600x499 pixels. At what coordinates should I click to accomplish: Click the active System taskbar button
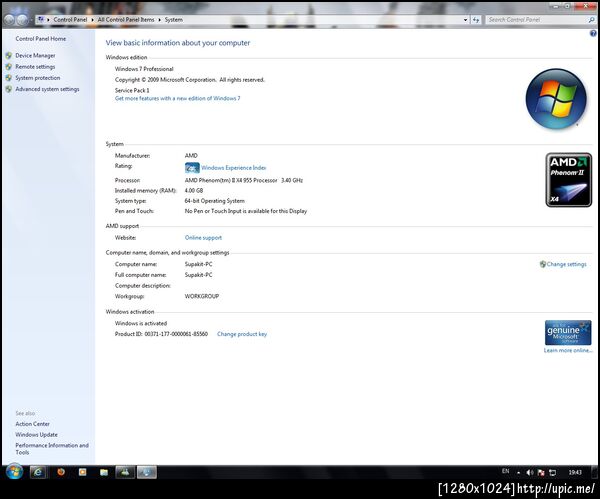[x=147, y=472]
